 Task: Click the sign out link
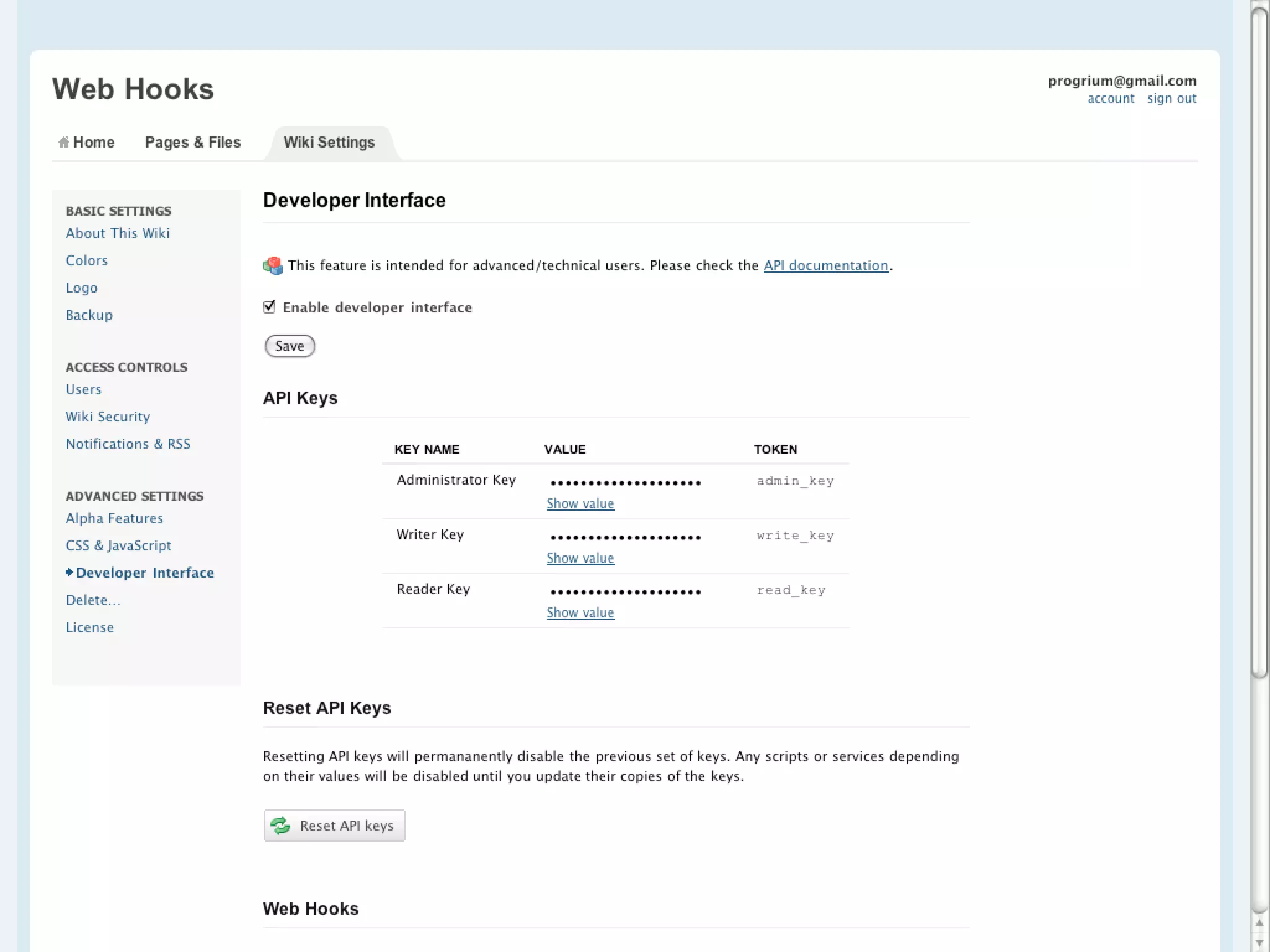(x=1171, y=99)
